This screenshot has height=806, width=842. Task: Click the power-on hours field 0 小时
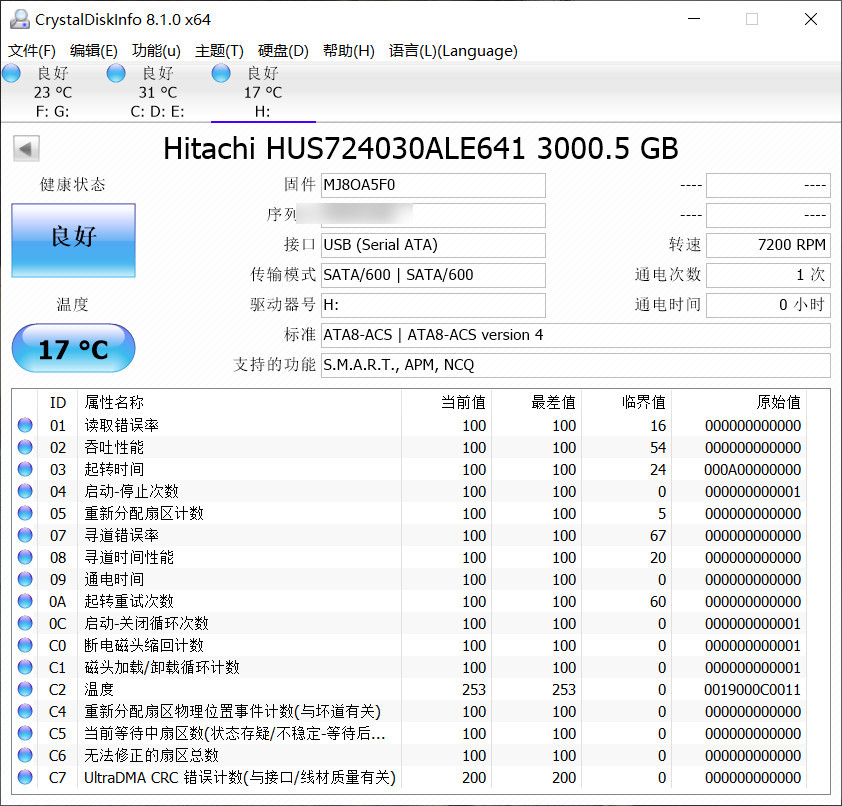768,306
